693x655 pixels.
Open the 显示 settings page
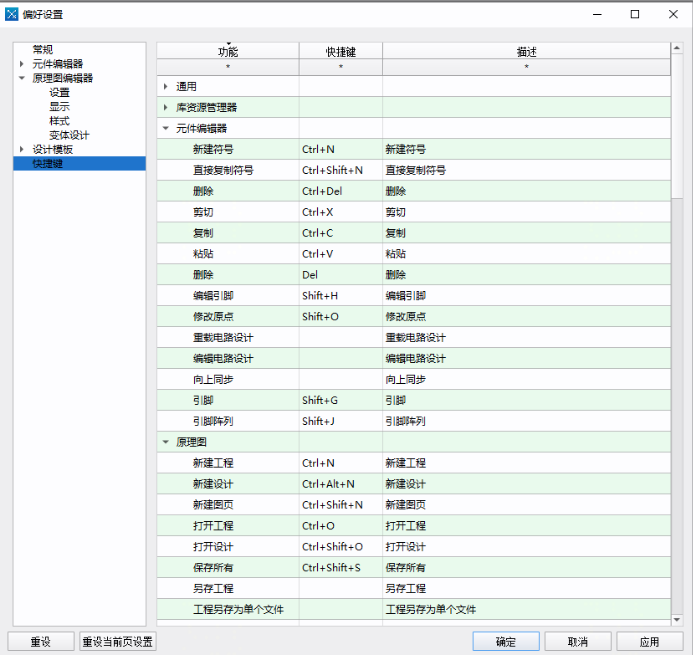click(59, 106)
